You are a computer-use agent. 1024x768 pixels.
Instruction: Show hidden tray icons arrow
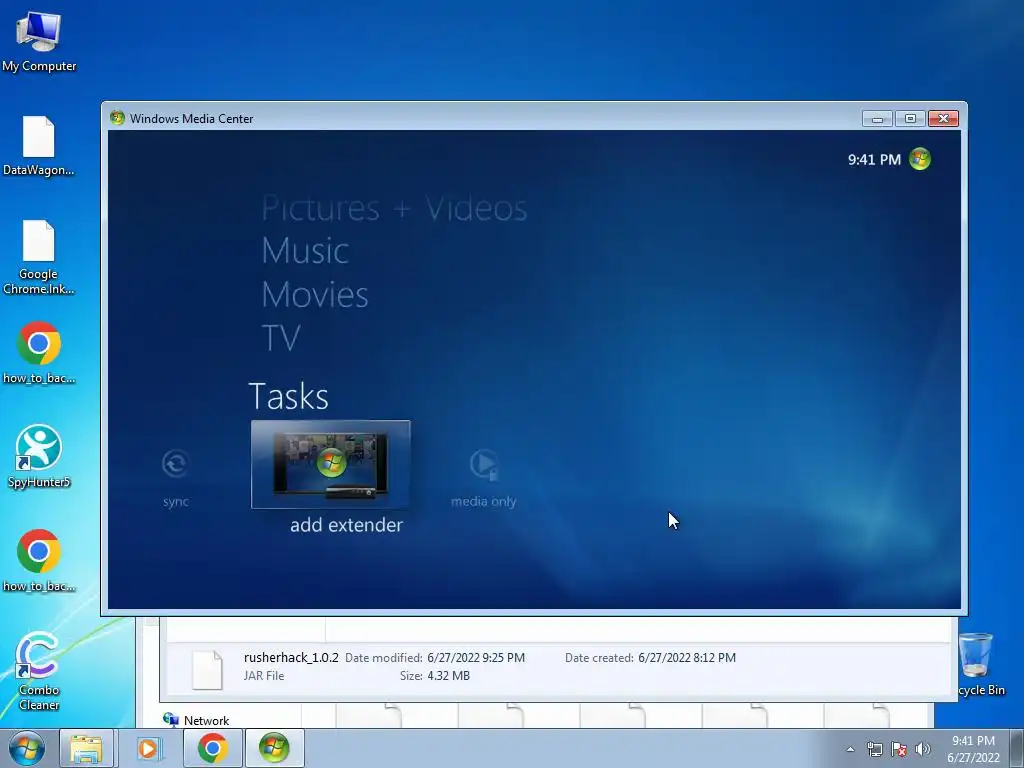850,749
